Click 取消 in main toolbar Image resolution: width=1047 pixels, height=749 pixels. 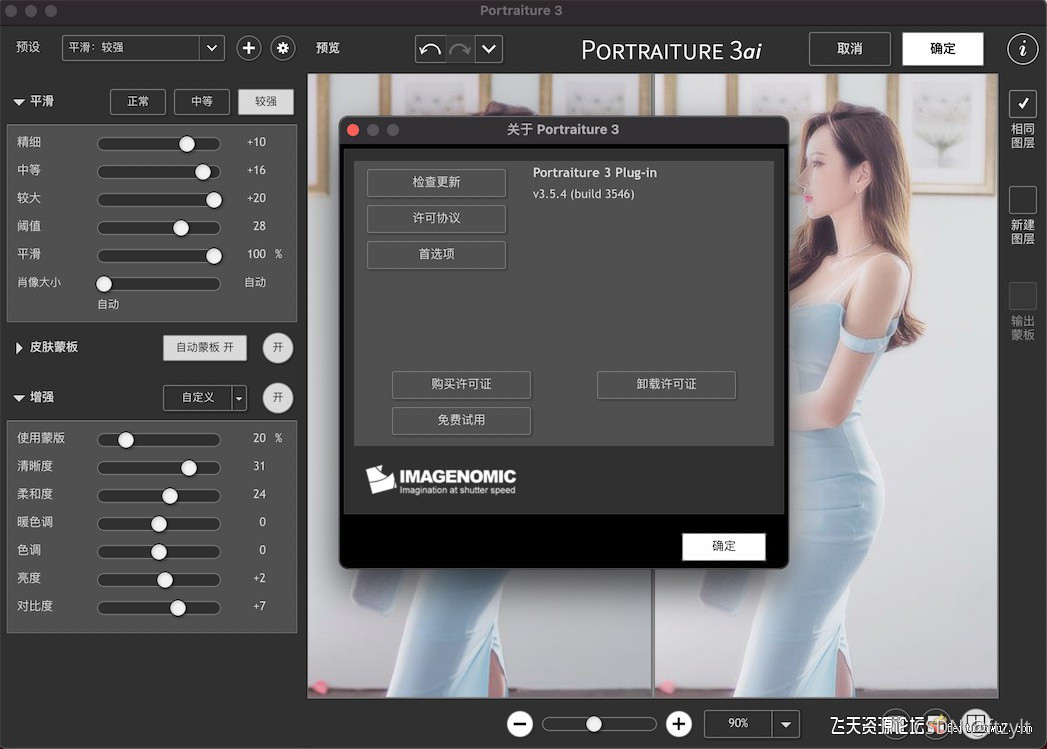click(x=849, y=49)
